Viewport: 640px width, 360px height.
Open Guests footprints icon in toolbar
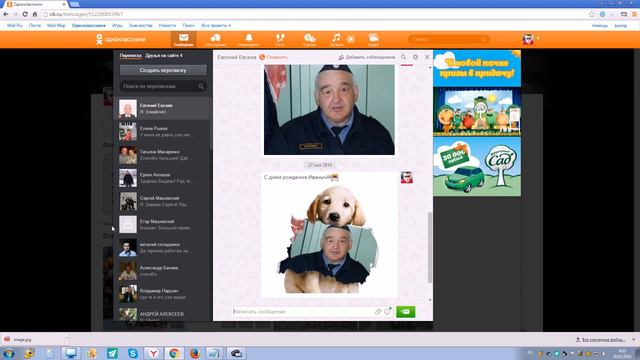tap(280, 39)
